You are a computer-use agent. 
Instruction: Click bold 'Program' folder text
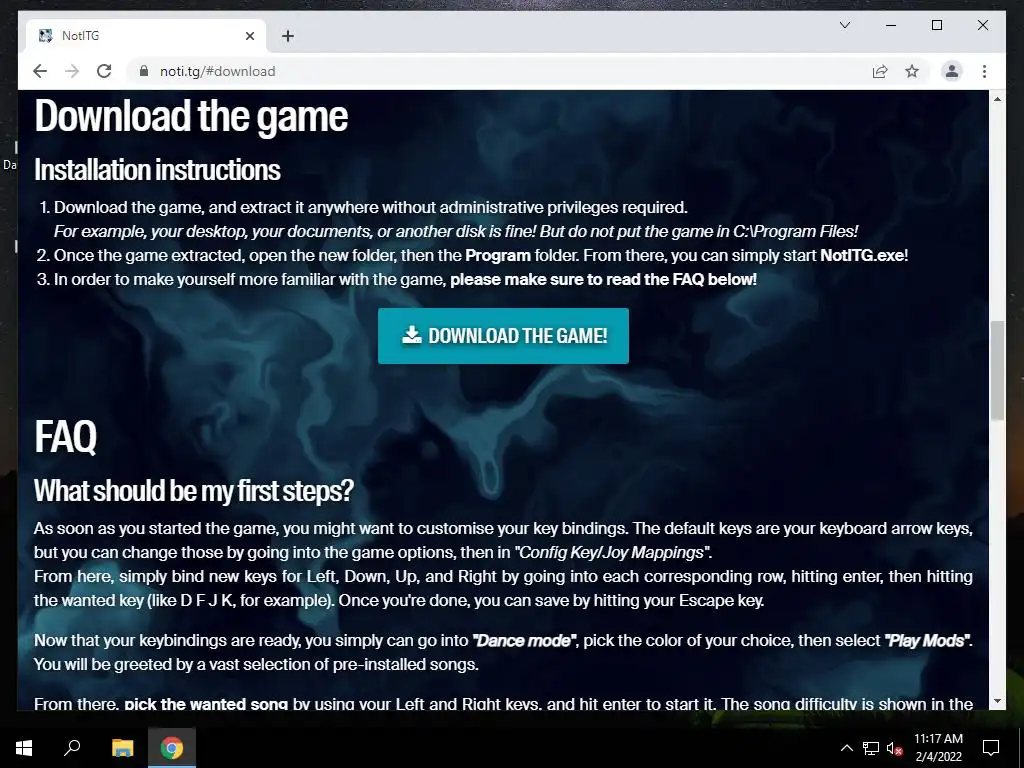coord(498,255)
